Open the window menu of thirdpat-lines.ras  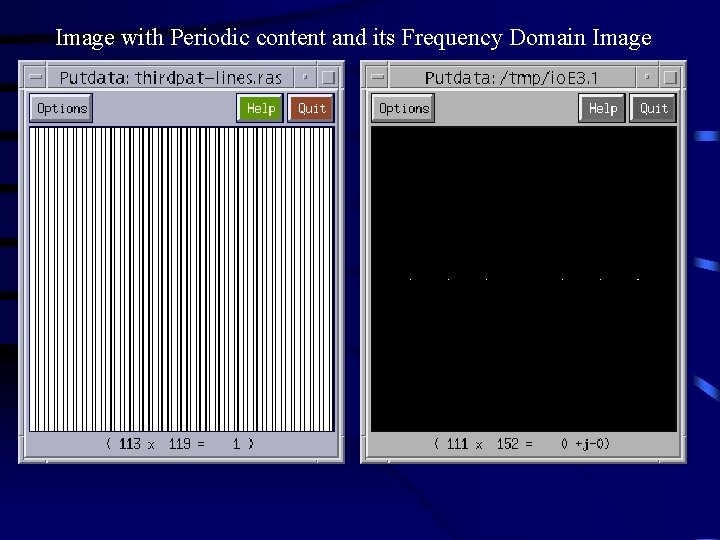(35, 77)
